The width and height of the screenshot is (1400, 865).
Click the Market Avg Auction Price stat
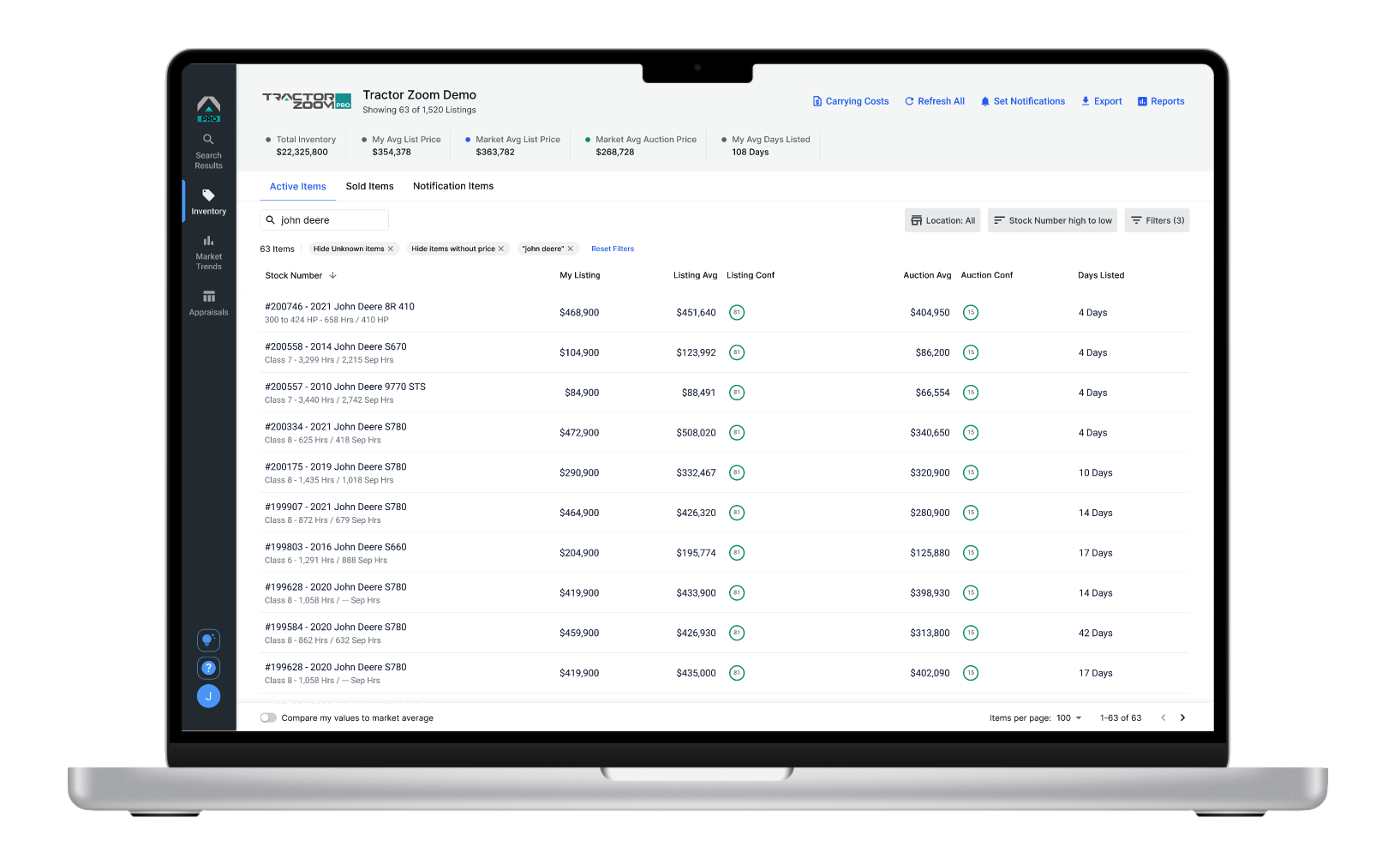[x=641, y=146]
